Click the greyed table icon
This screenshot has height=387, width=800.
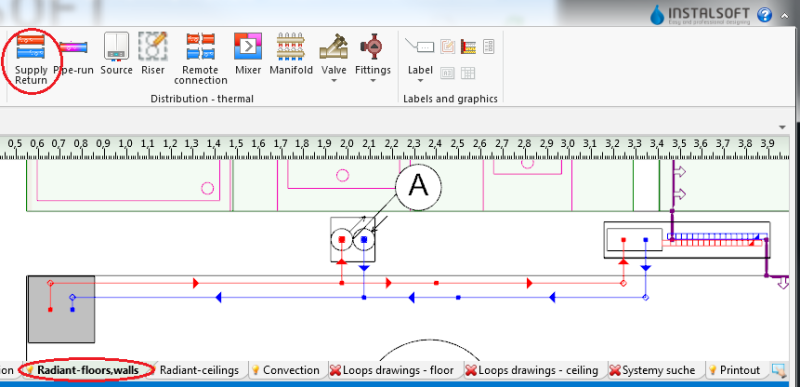468,73
